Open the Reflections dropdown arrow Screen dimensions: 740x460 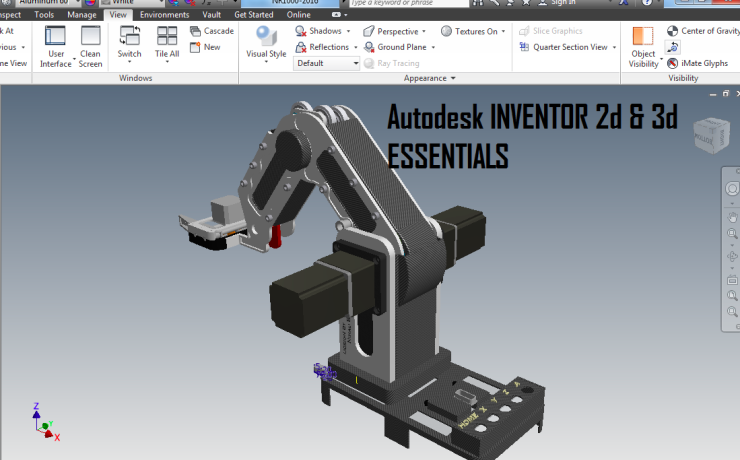[355, 47]
